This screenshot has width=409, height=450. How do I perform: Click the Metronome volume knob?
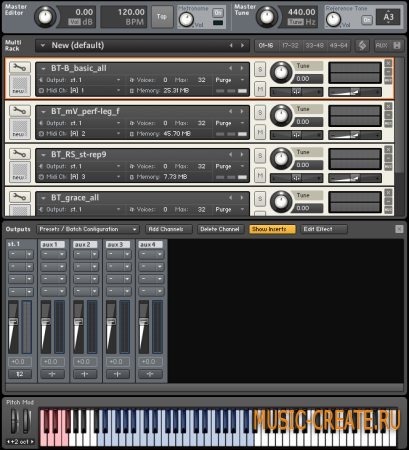tap(186, 20)
